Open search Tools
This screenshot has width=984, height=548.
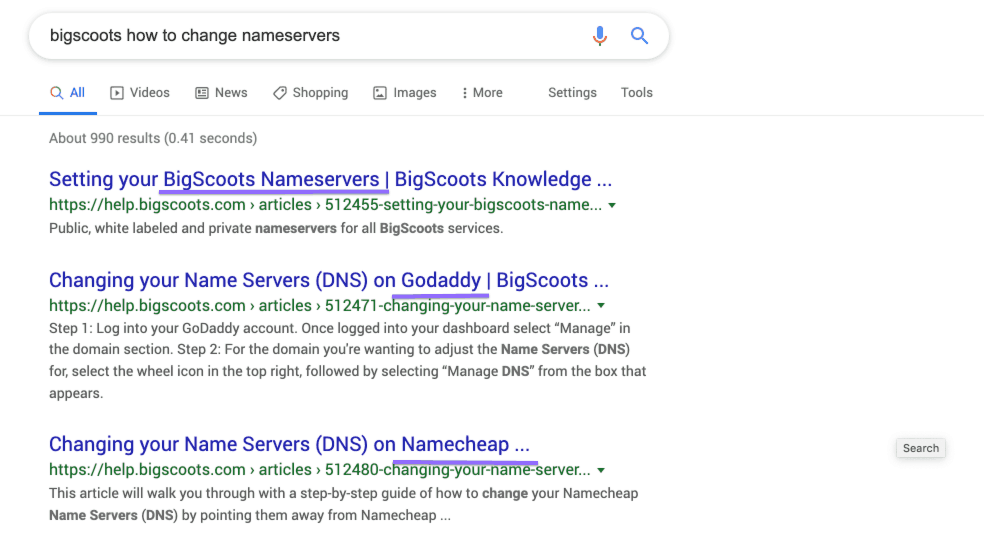point(636,93)
